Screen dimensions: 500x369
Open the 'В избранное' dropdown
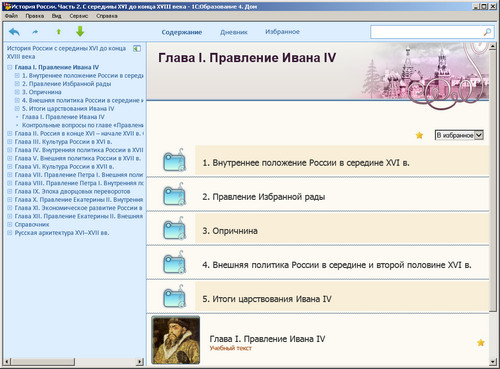459,135
